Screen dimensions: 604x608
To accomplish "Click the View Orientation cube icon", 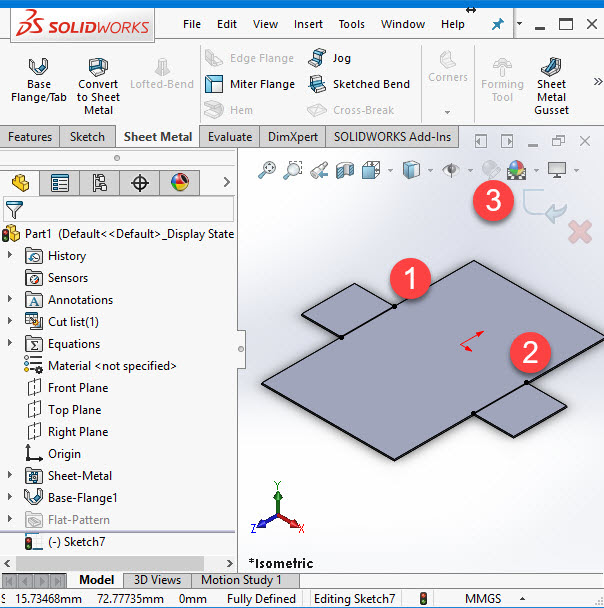I will pyautogui.click(x=371, y=170).
